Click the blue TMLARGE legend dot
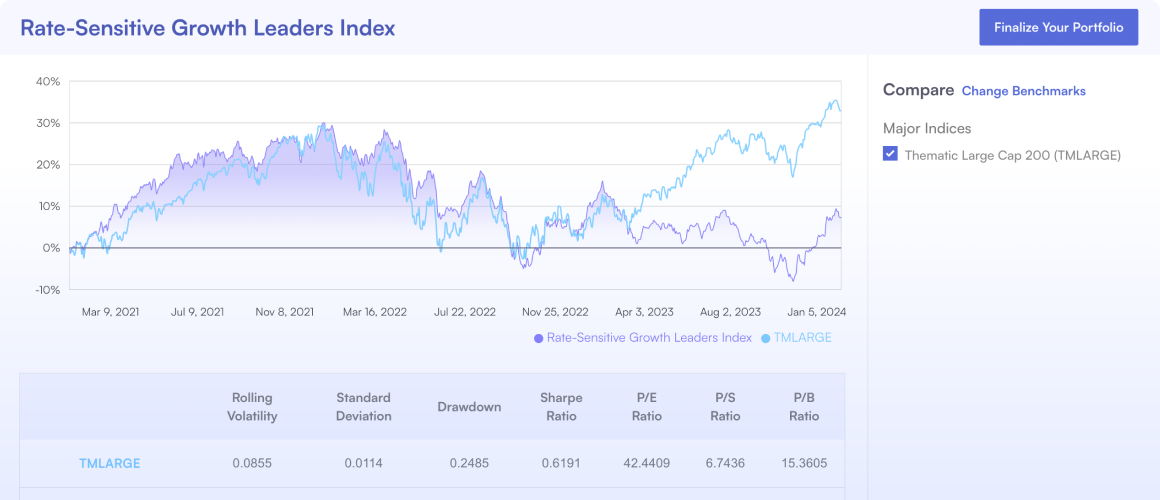1160x500 pixels. pyautogui.click(x=766, y=338)
